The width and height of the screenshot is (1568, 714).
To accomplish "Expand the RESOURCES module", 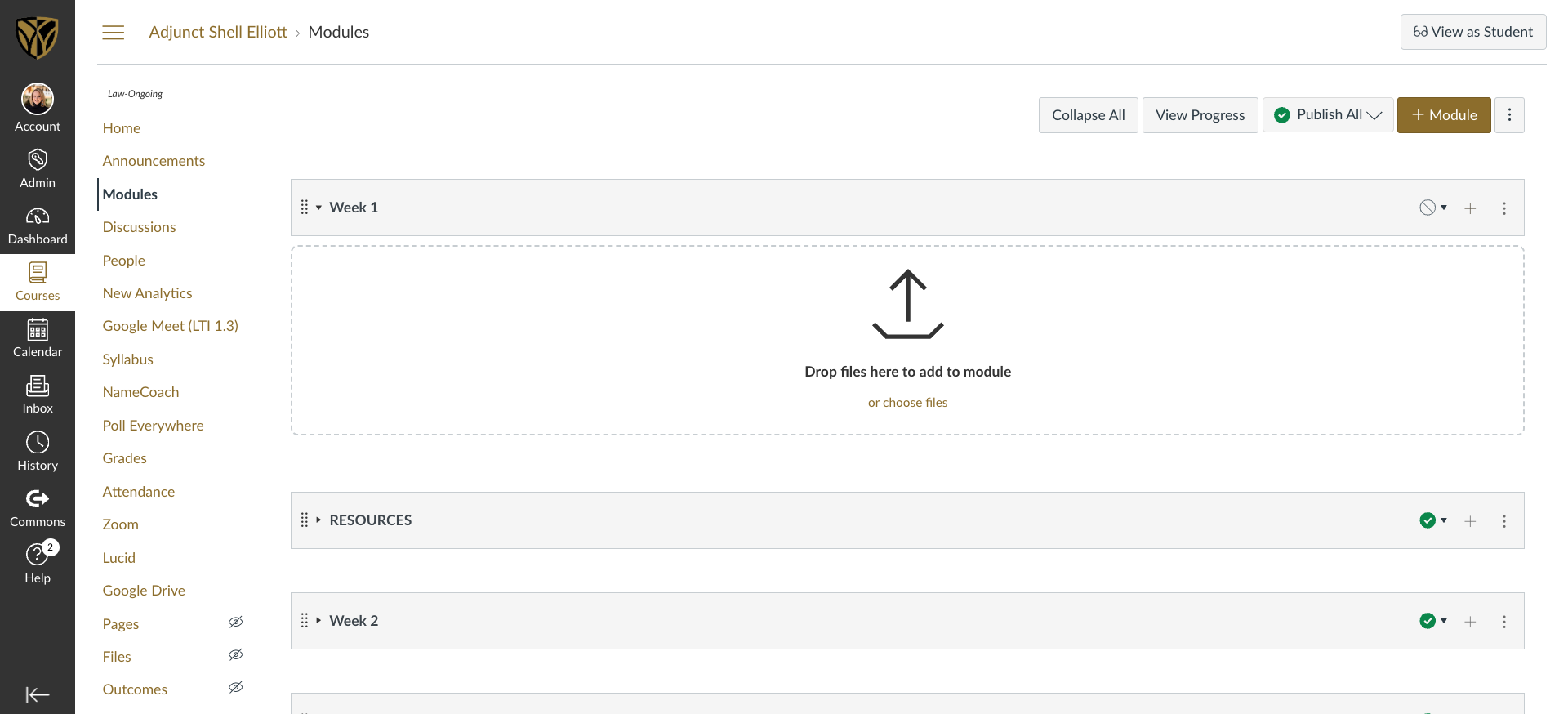I will pyautogui.click(x=318, y=520).
